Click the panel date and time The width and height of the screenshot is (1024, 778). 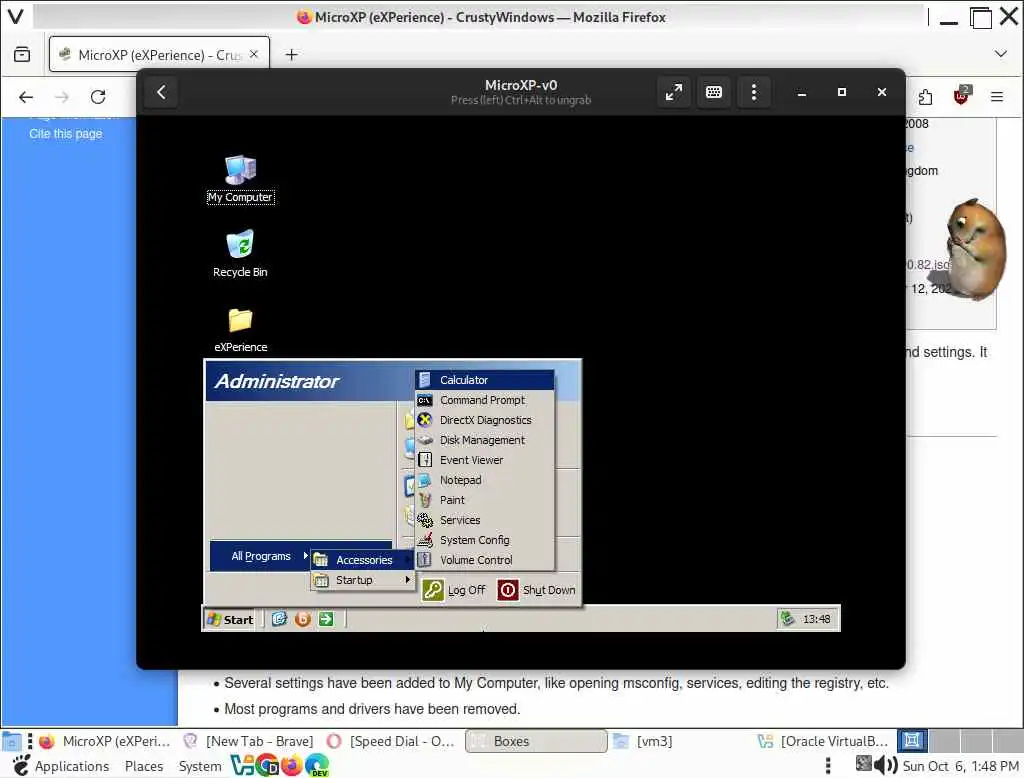960,766
